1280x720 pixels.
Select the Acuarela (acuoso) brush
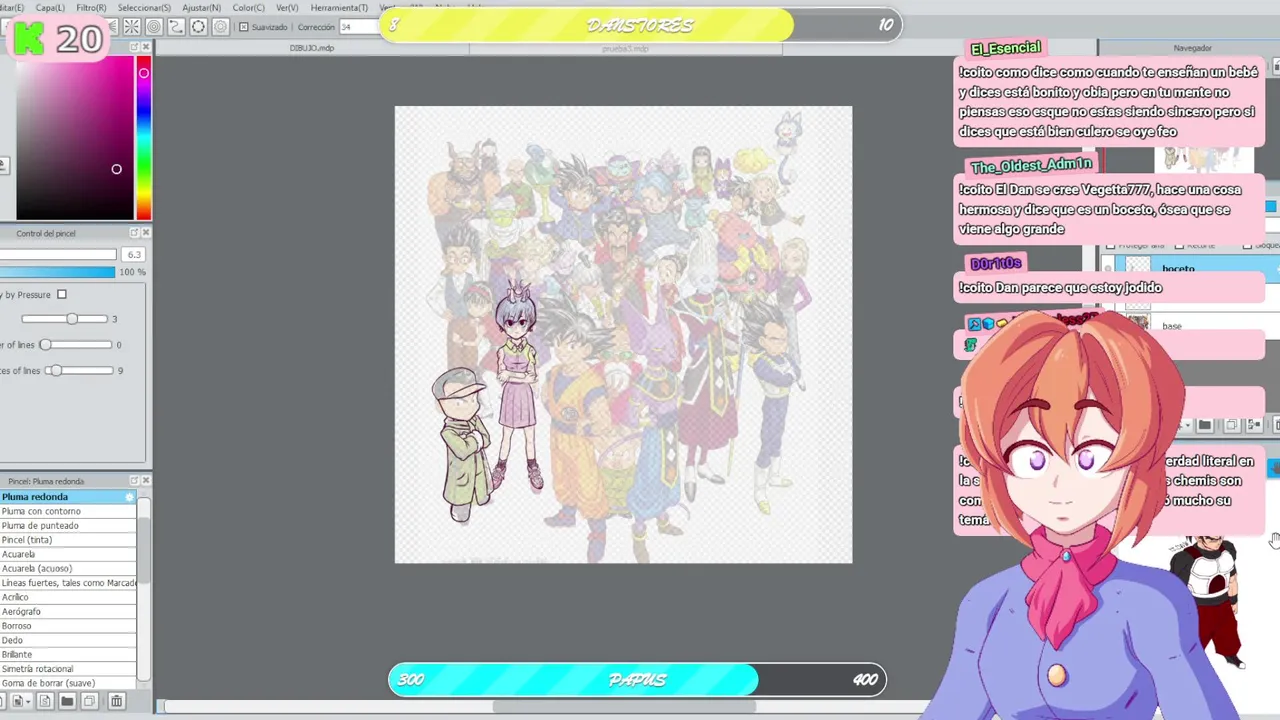tap(68, 568)
